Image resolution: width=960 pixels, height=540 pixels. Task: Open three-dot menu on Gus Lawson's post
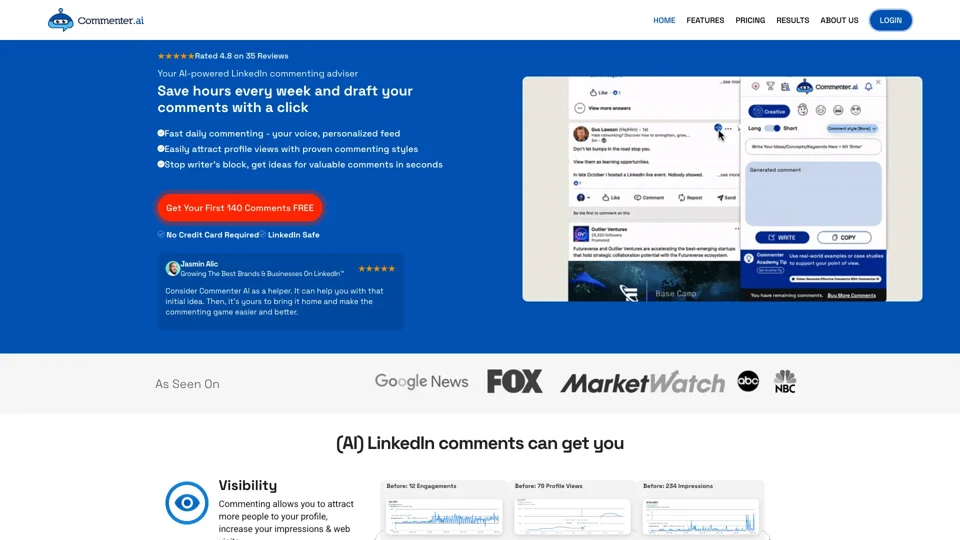pos(728,129)
